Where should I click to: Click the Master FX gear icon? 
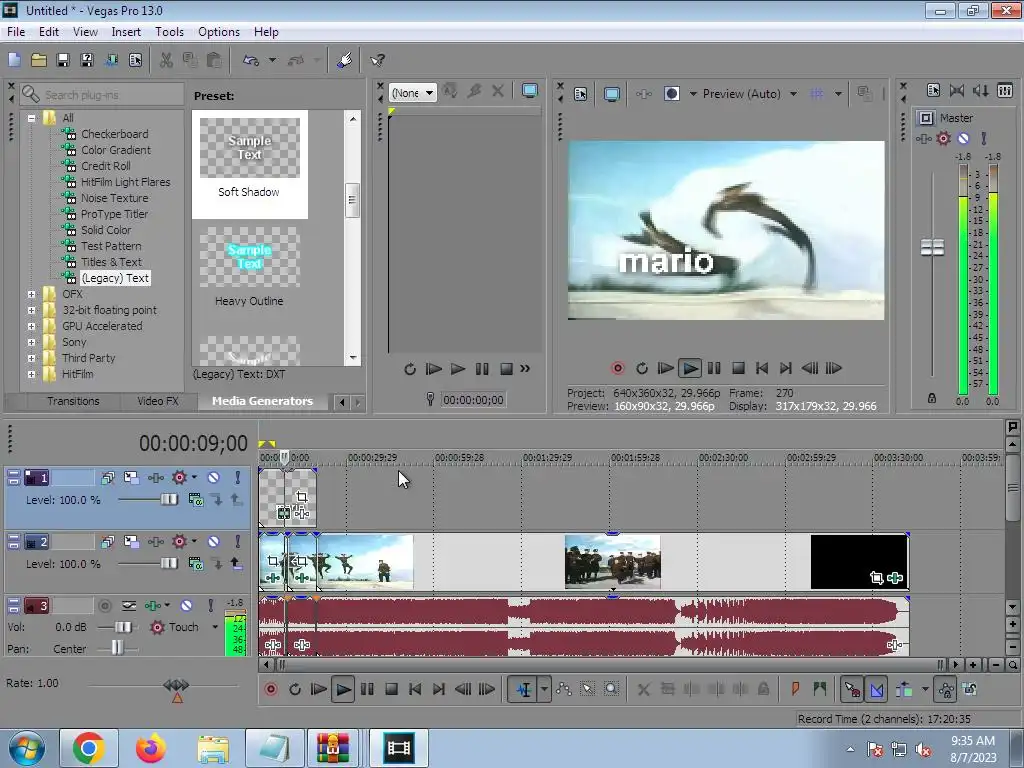pos(943,138)
